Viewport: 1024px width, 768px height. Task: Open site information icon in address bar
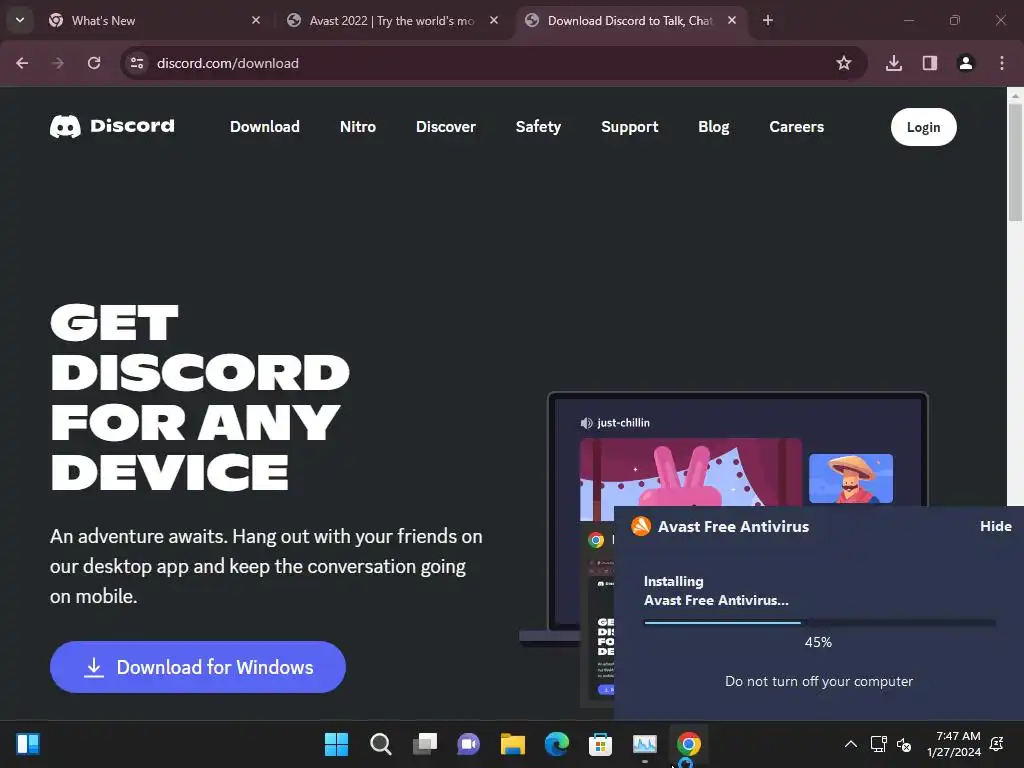click(x=137, y=63)
